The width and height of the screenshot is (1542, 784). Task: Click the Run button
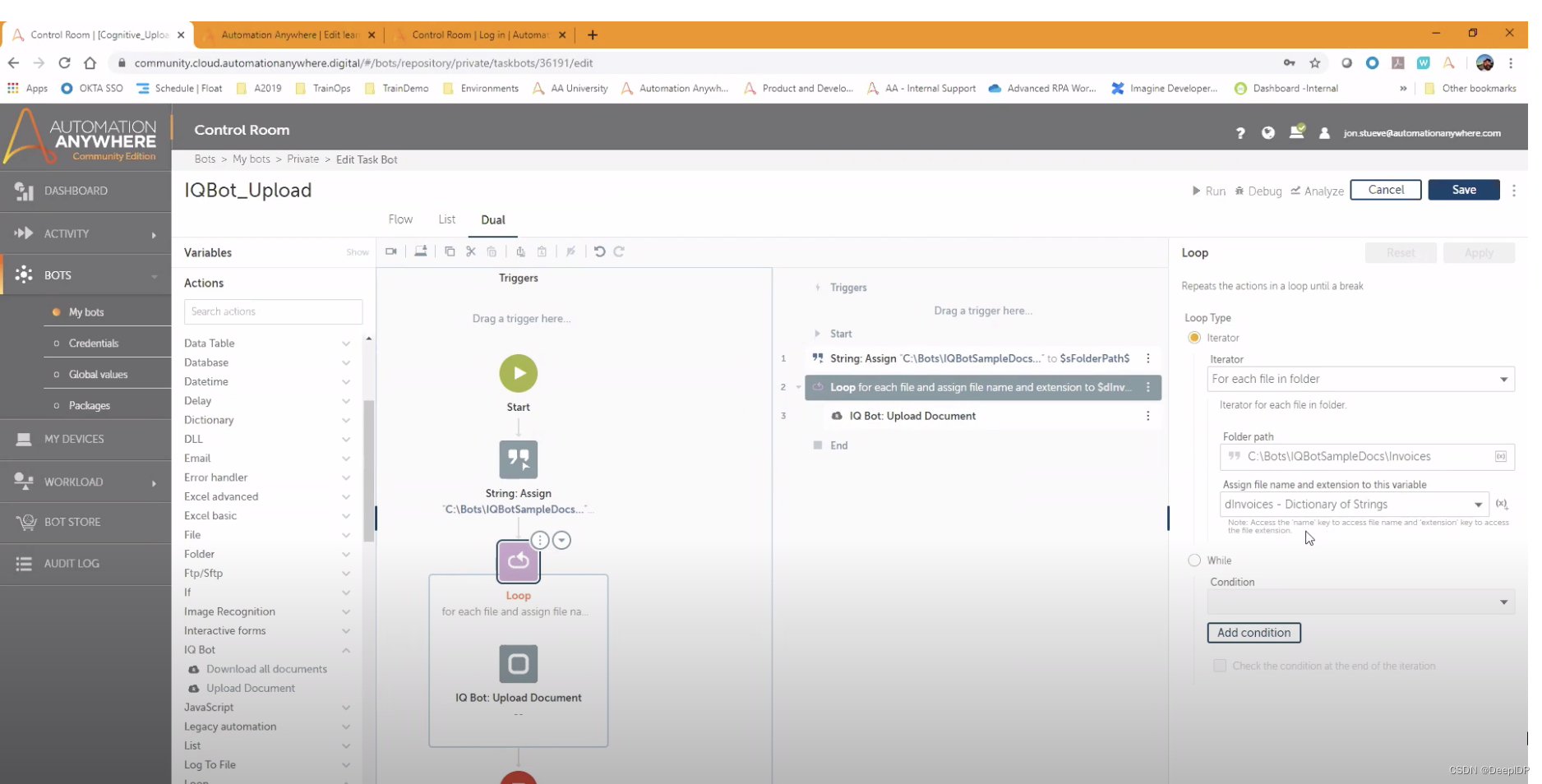(x=1208, y=191)
